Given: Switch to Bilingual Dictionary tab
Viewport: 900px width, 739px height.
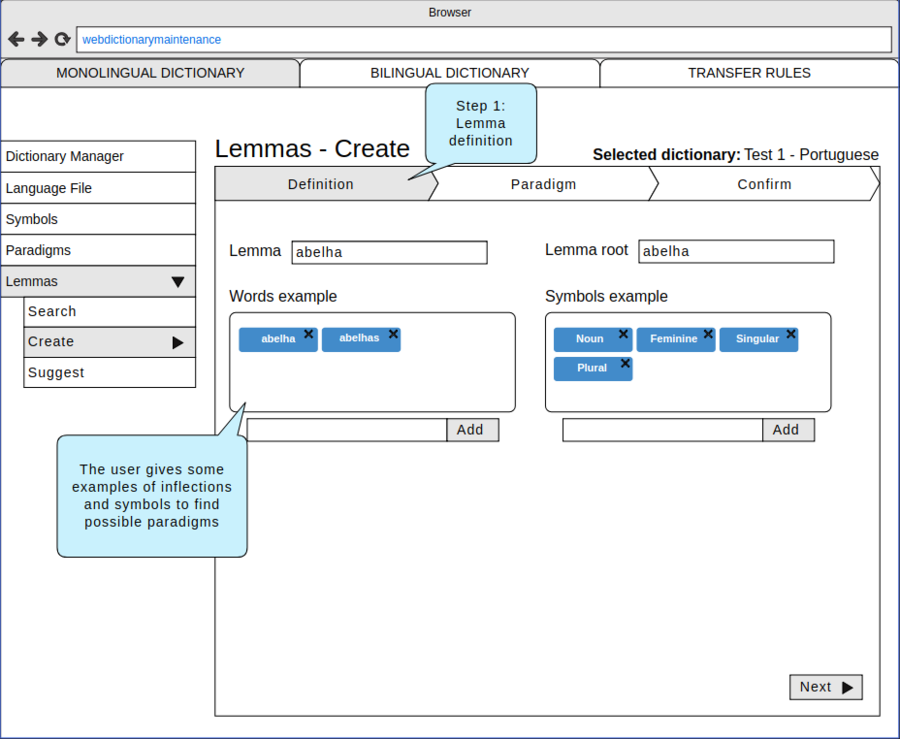Looking at the screenshot, I should tap(449, 73).
